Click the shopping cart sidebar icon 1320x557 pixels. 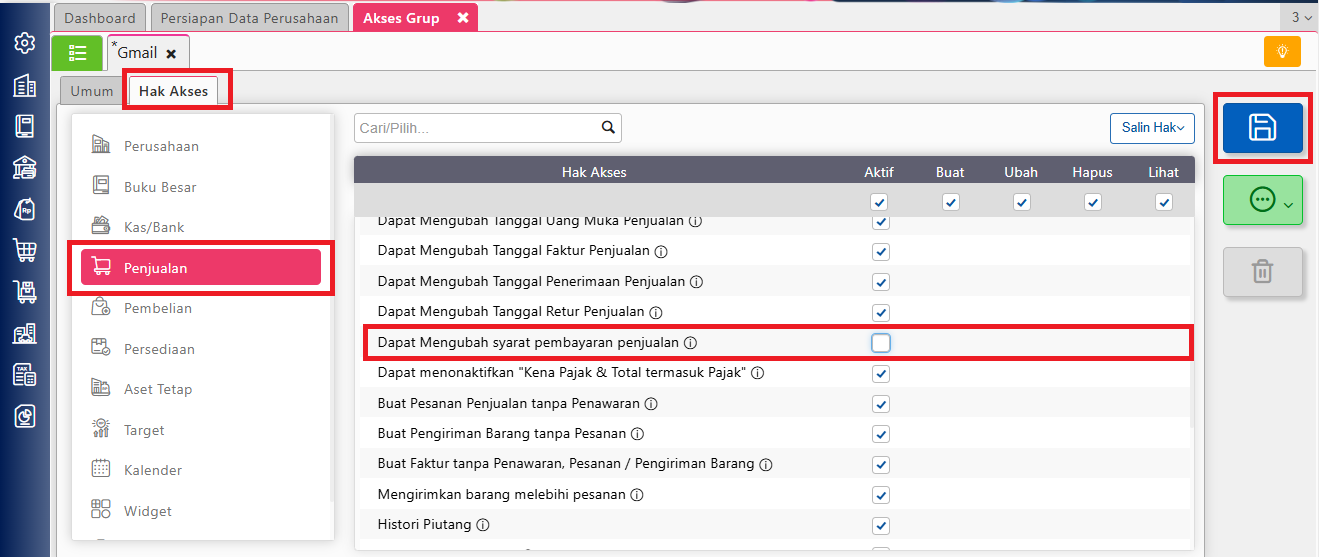pyautogui.click(x=25, y=250)
